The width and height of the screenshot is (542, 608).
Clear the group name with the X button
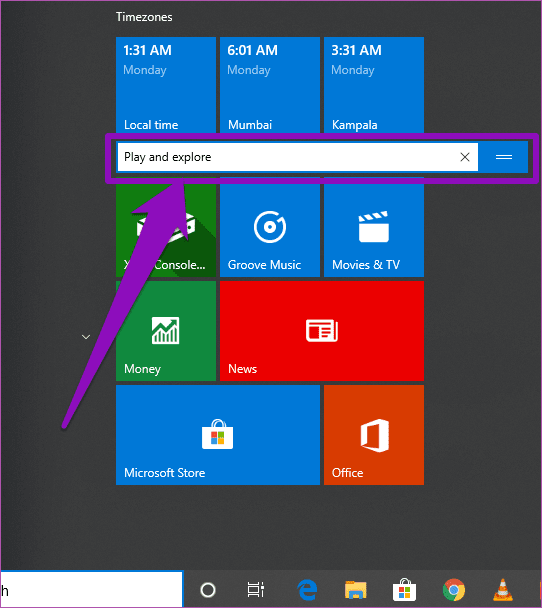click(x=465, y=157)
